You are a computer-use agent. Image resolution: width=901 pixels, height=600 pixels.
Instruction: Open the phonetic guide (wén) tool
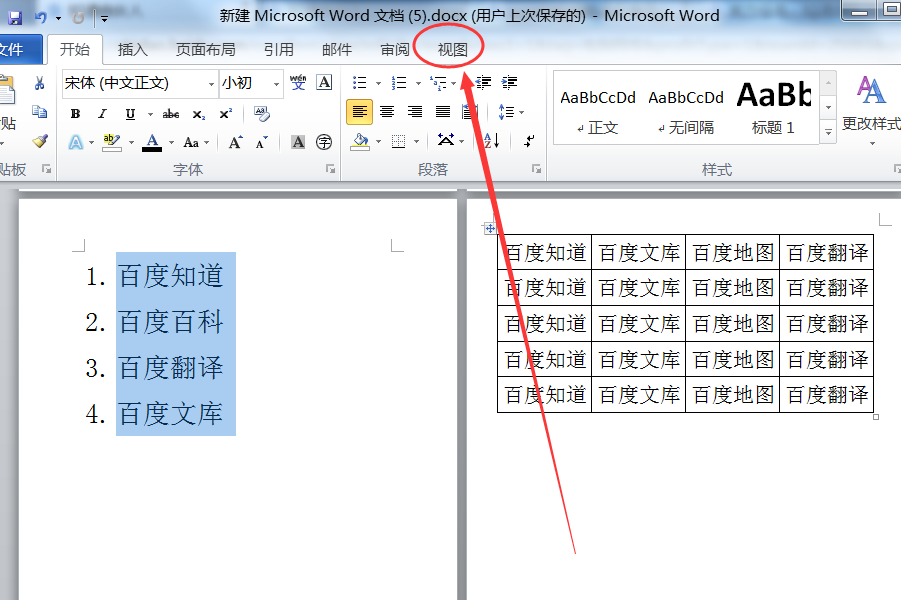pyautogui.click(x=298, y=83)
